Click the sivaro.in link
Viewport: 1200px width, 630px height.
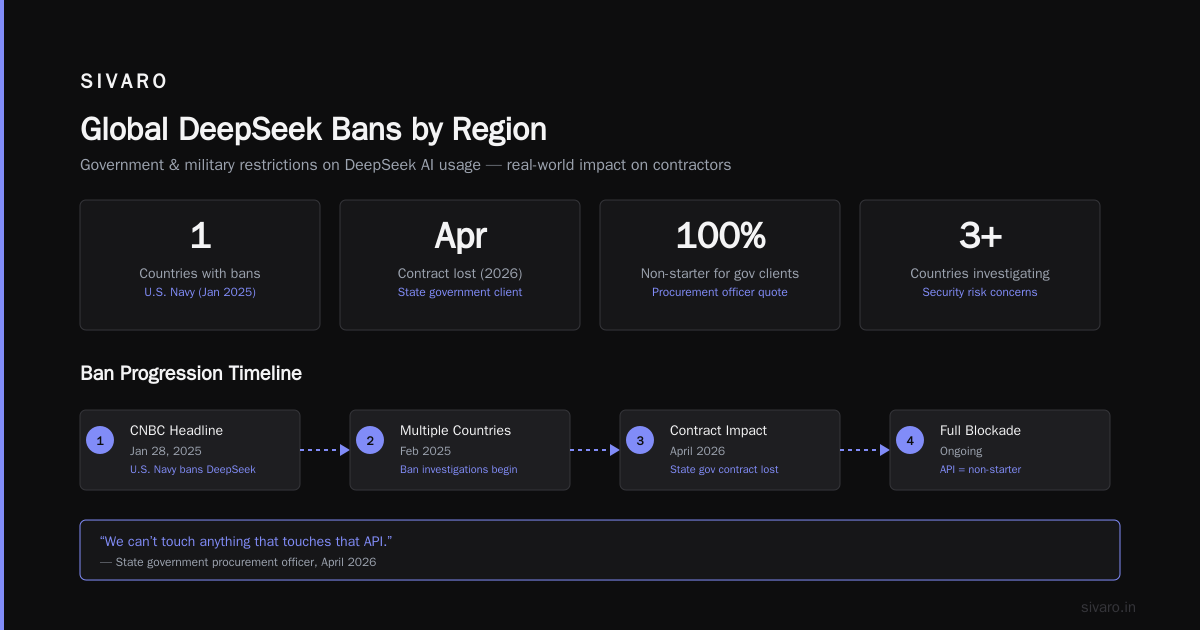click(x=1109, y=607)
